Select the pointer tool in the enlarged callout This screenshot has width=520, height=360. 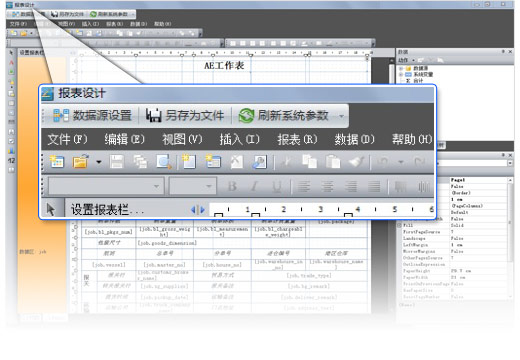point(51,209)
